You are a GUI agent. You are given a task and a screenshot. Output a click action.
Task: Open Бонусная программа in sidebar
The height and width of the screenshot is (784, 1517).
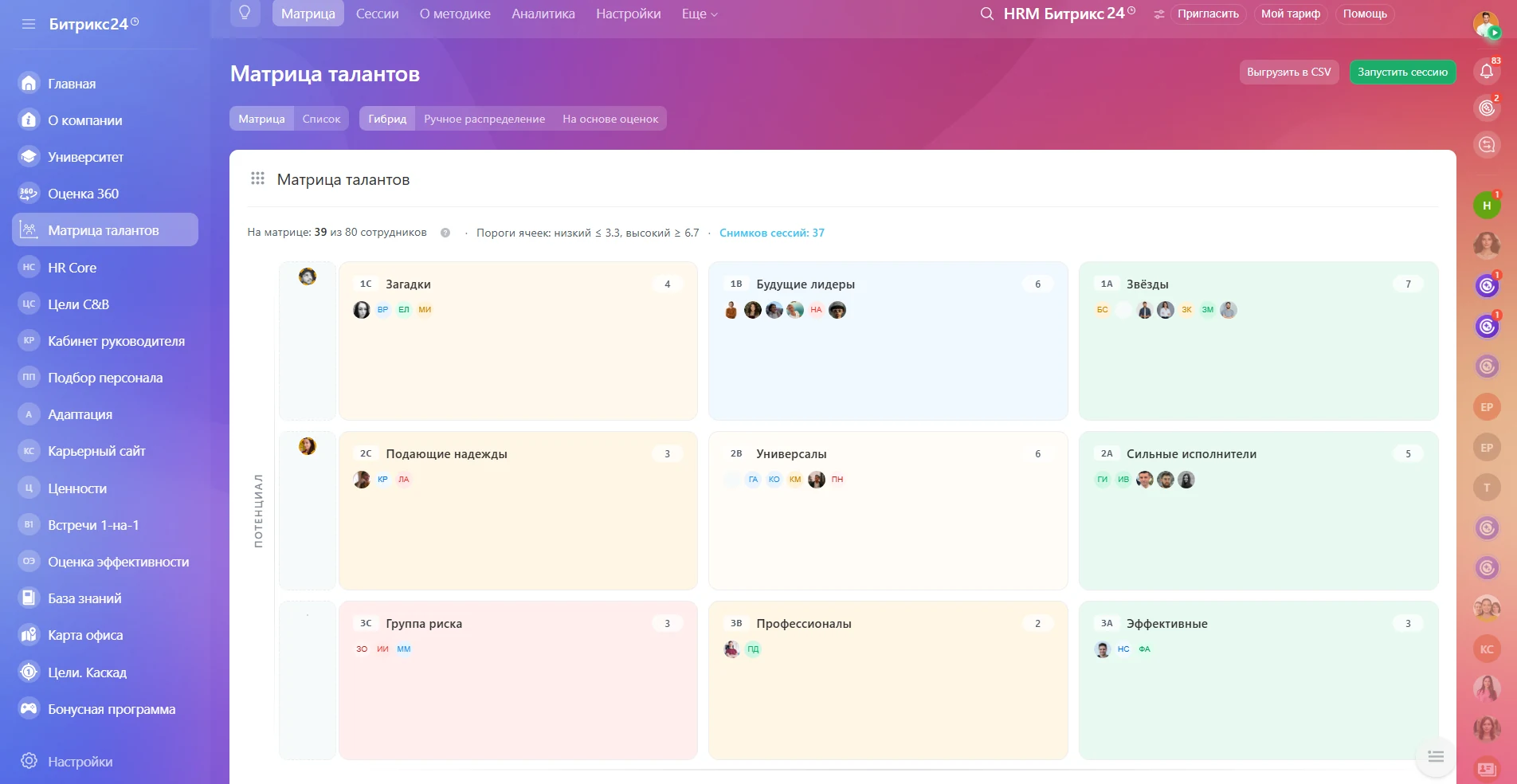[105, 709]
